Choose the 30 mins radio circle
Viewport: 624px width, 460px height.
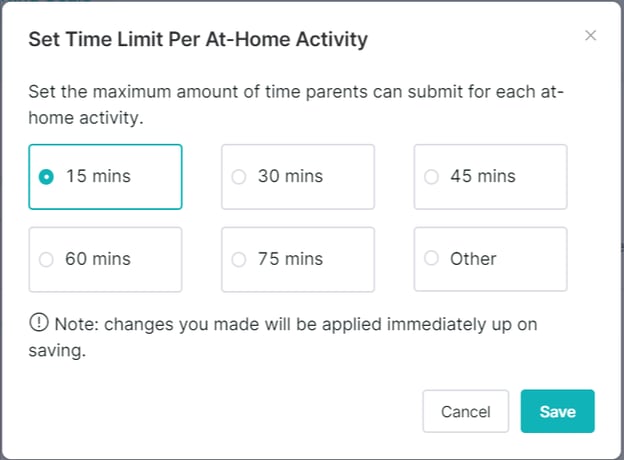(x=238, y=177)
